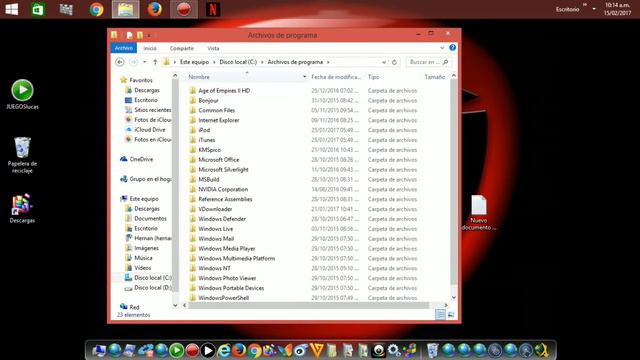The height and width of the screenshot is (360, 640).
Task: Sort by Fecha de modificación column
Action: [x=336, y=77]
